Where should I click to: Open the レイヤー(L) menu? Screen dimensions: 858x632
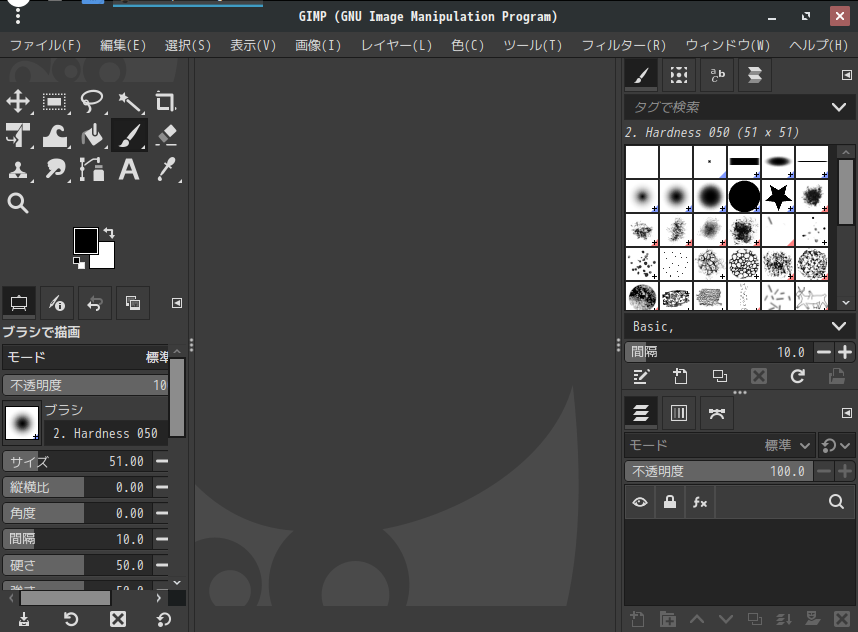396,45
